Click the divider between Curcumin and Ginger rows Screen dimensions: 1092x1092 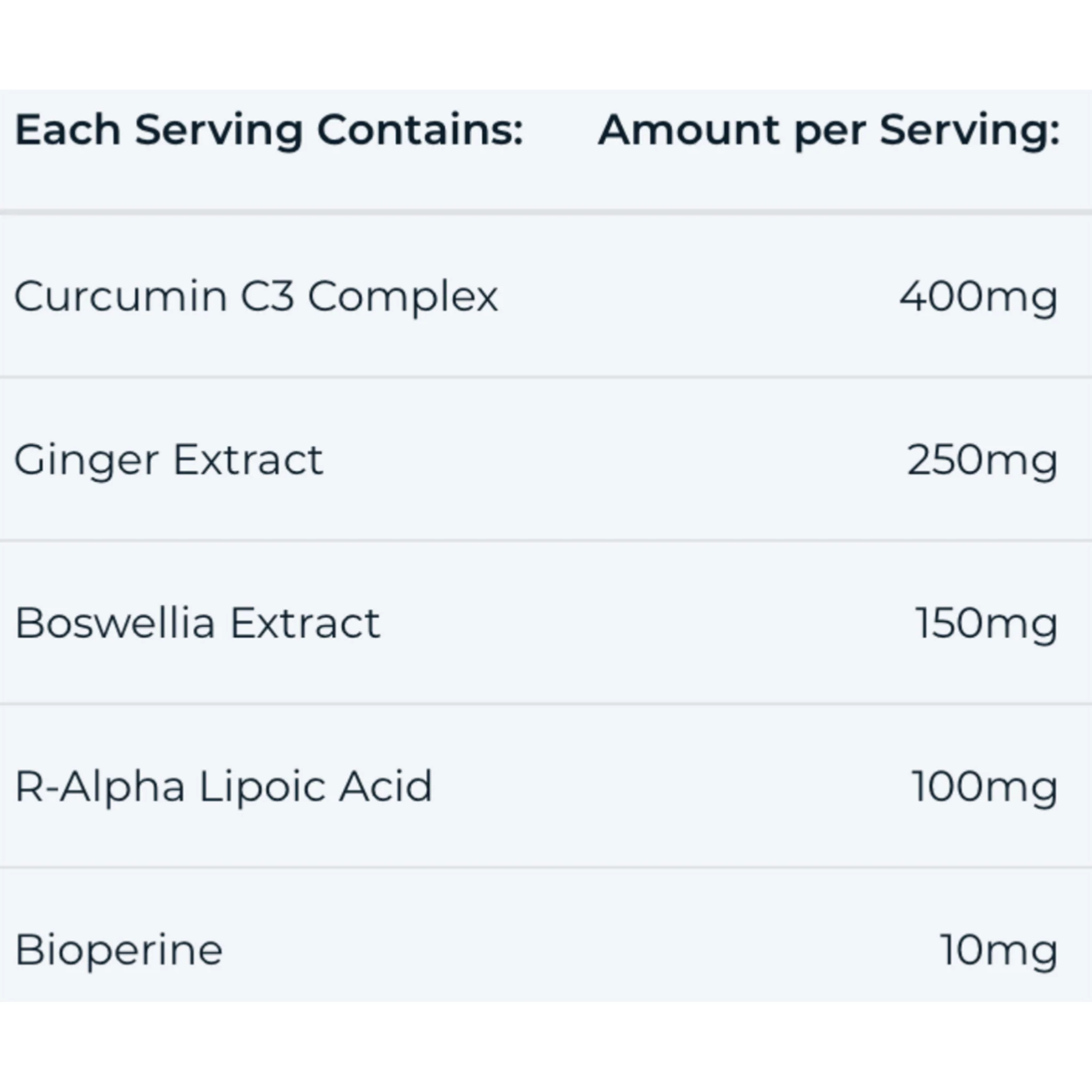click(546, 376)
